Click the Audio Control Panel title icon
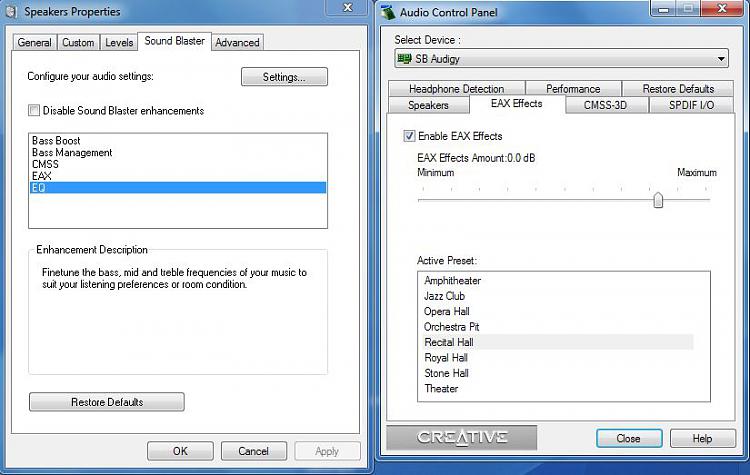Viewport: 750px width, 475px height. [x=388, y=12]
